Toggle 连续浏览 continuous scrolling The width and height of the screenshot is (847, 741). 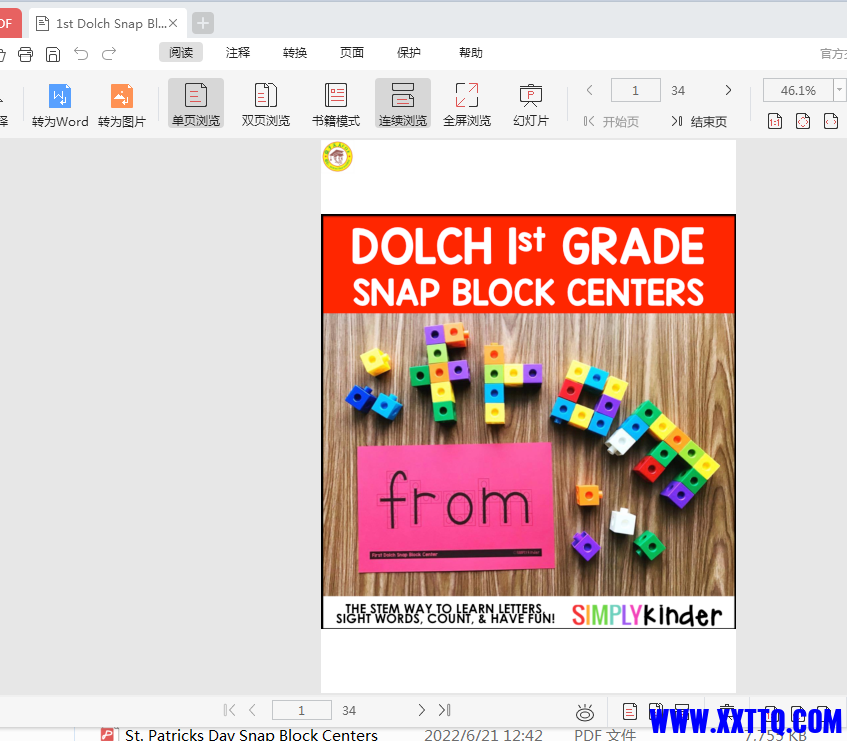pyautogui.click(x=403, y=104)
